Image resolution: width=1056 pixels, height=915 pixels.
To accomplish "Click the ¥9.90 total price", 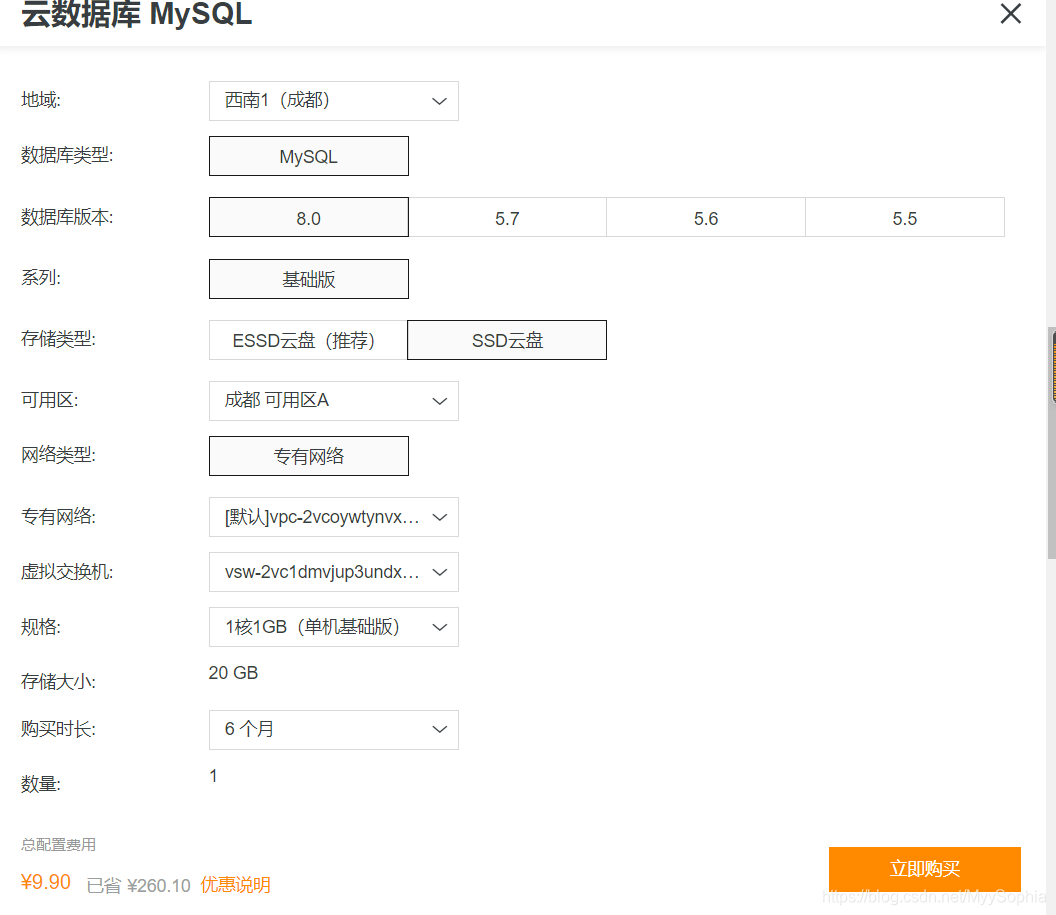I will [46, 882].
